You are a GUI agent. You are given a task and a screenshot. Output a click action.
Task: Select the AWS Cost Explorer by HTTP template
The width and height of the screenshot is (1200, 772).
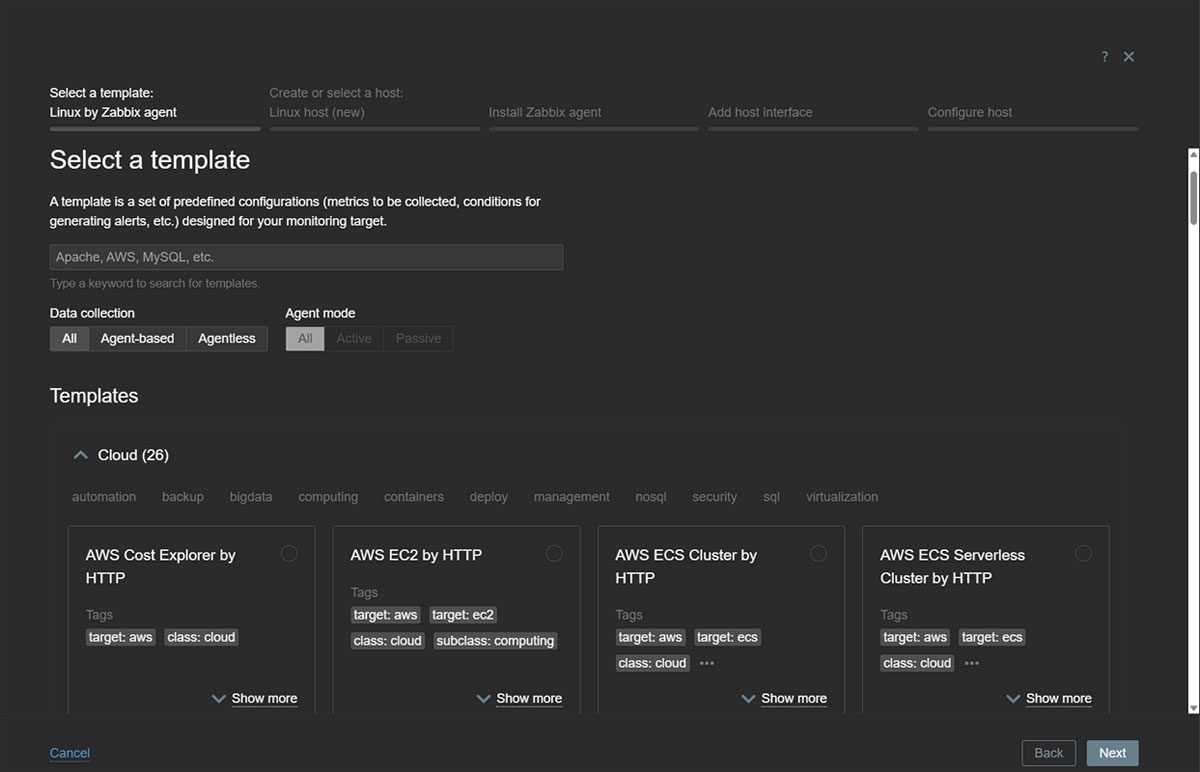(289, 553)
